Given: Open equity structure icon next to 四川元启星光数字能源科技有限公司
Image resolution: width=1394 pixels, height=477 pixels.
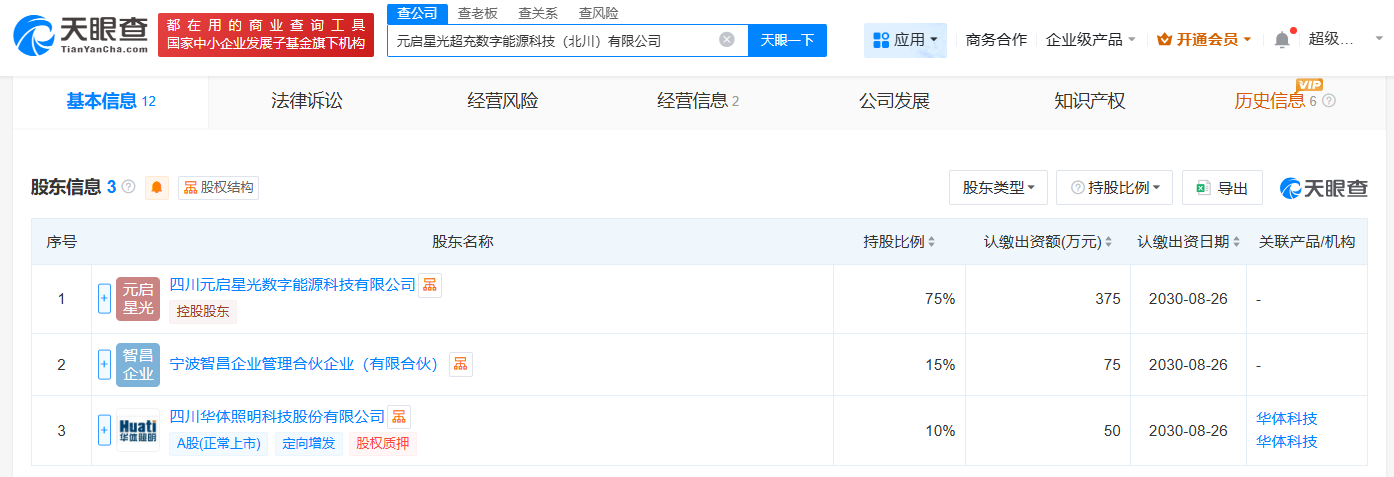Looking at the screenshot, I should tap(429, 285).
